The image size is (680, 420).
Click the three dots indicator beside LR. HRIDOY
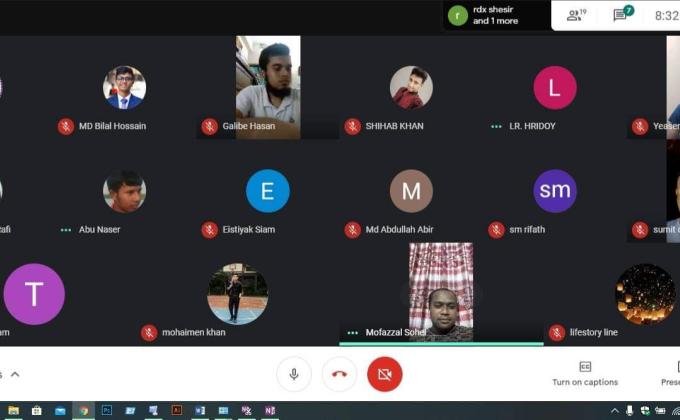coord(496,126)
